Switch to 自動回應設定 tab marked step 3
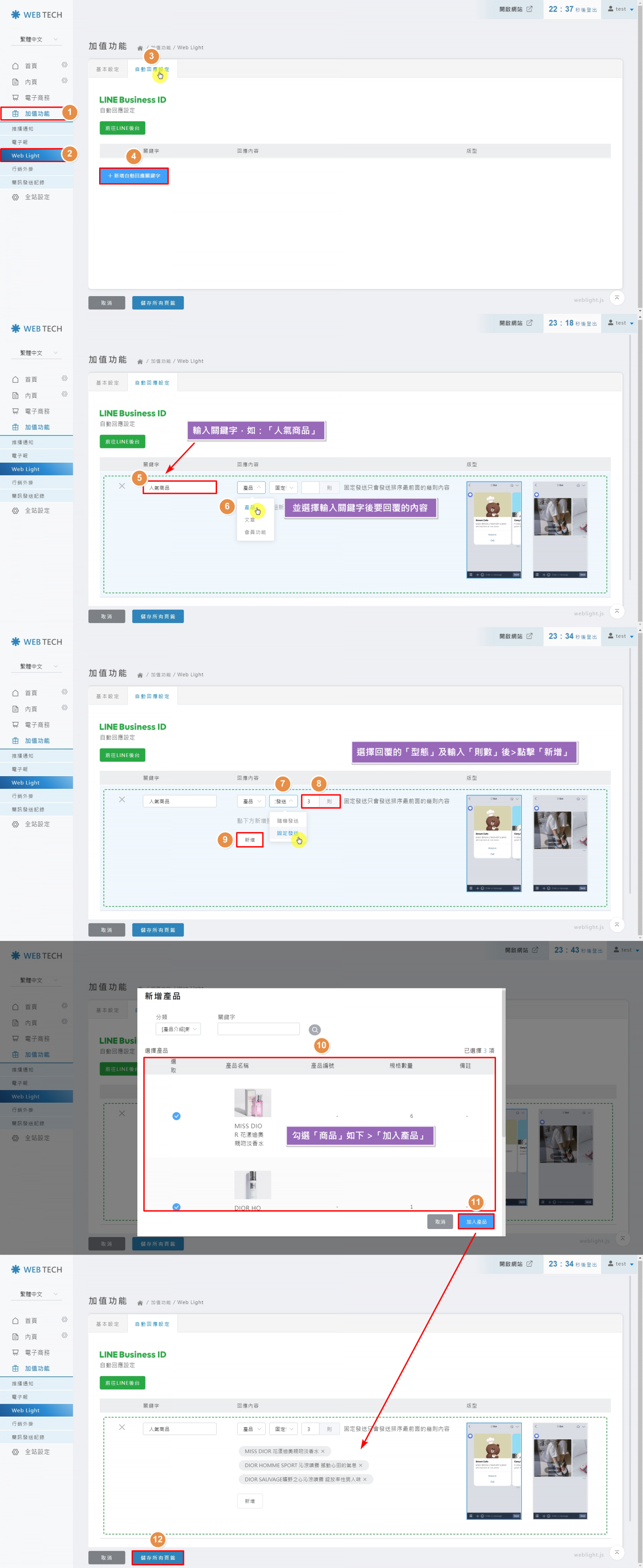643x1568 pixels. (151, 69)
